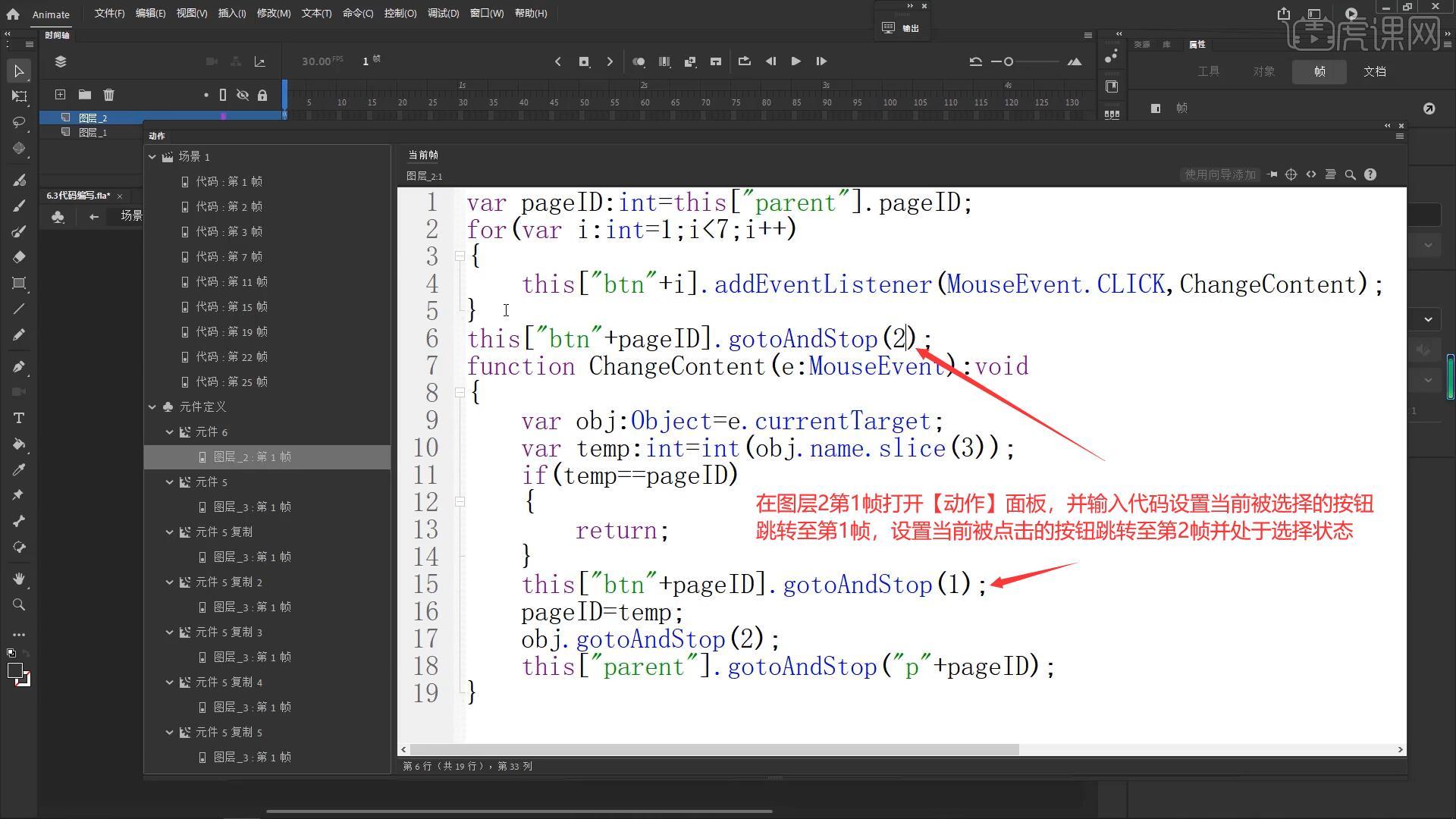Play the timeline animation
Screen dimensions: 1456x819
[x=795, y=61]
